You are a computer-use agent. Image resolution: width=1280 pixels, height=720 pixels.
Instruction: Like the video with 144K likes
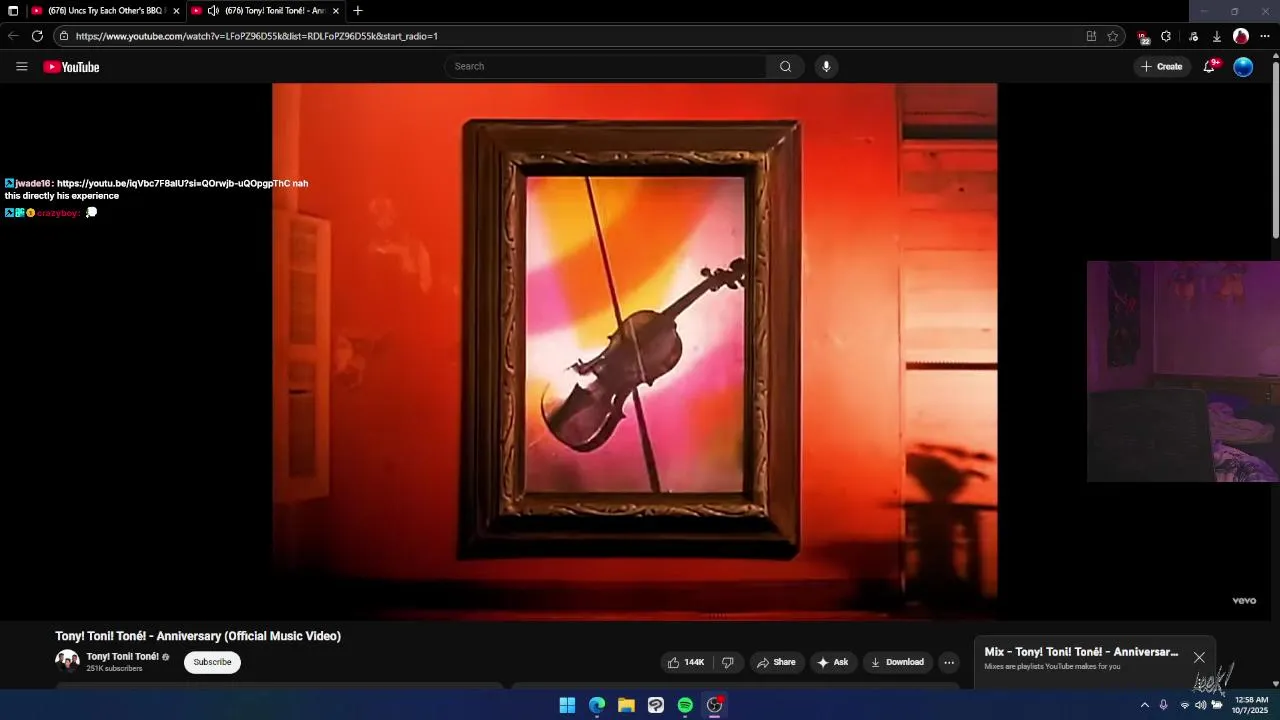tap(686, 662)
